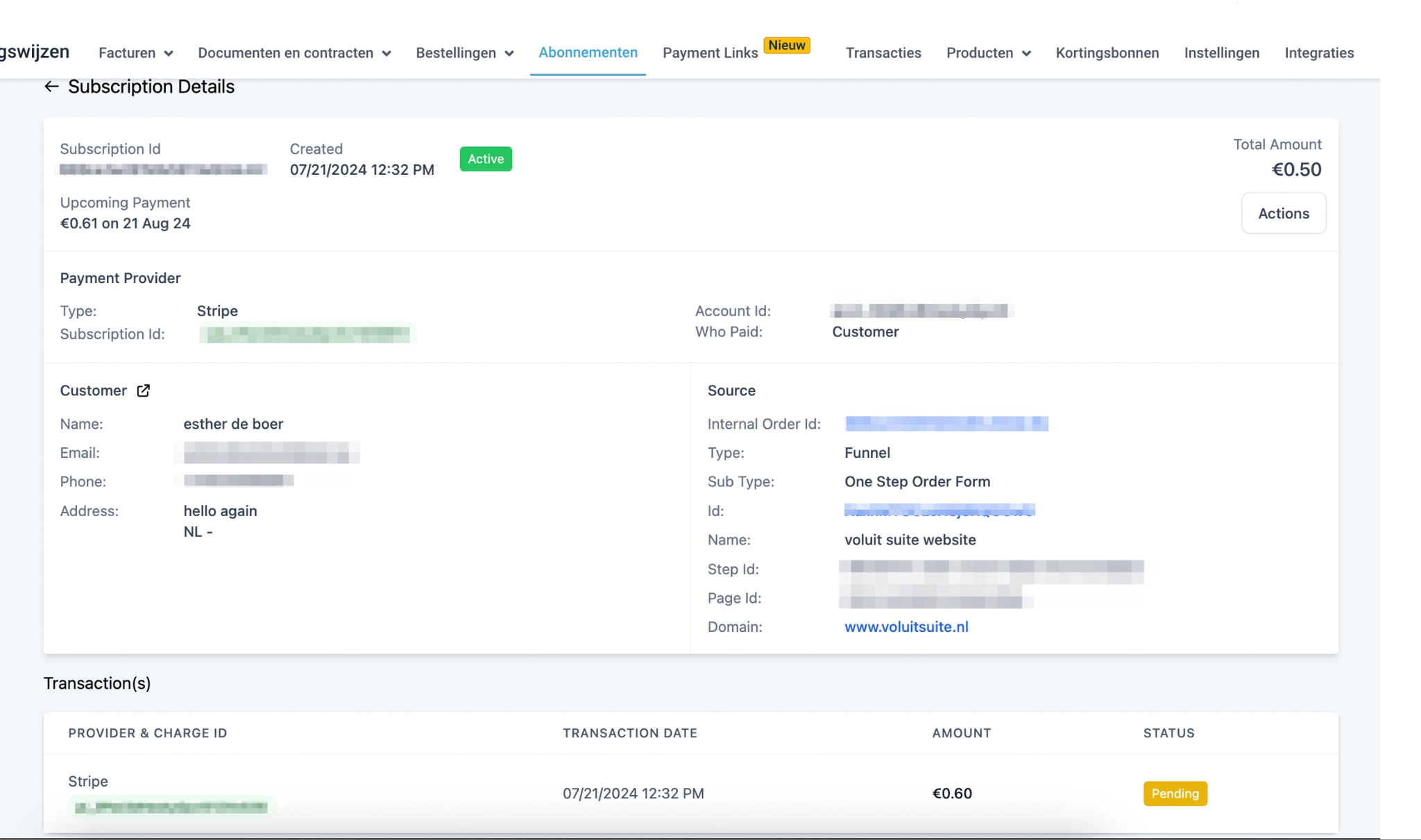This screenshot has width=1421, height=840.
Task: Click the back arrow beside Subscription Details
Action: 51,87
